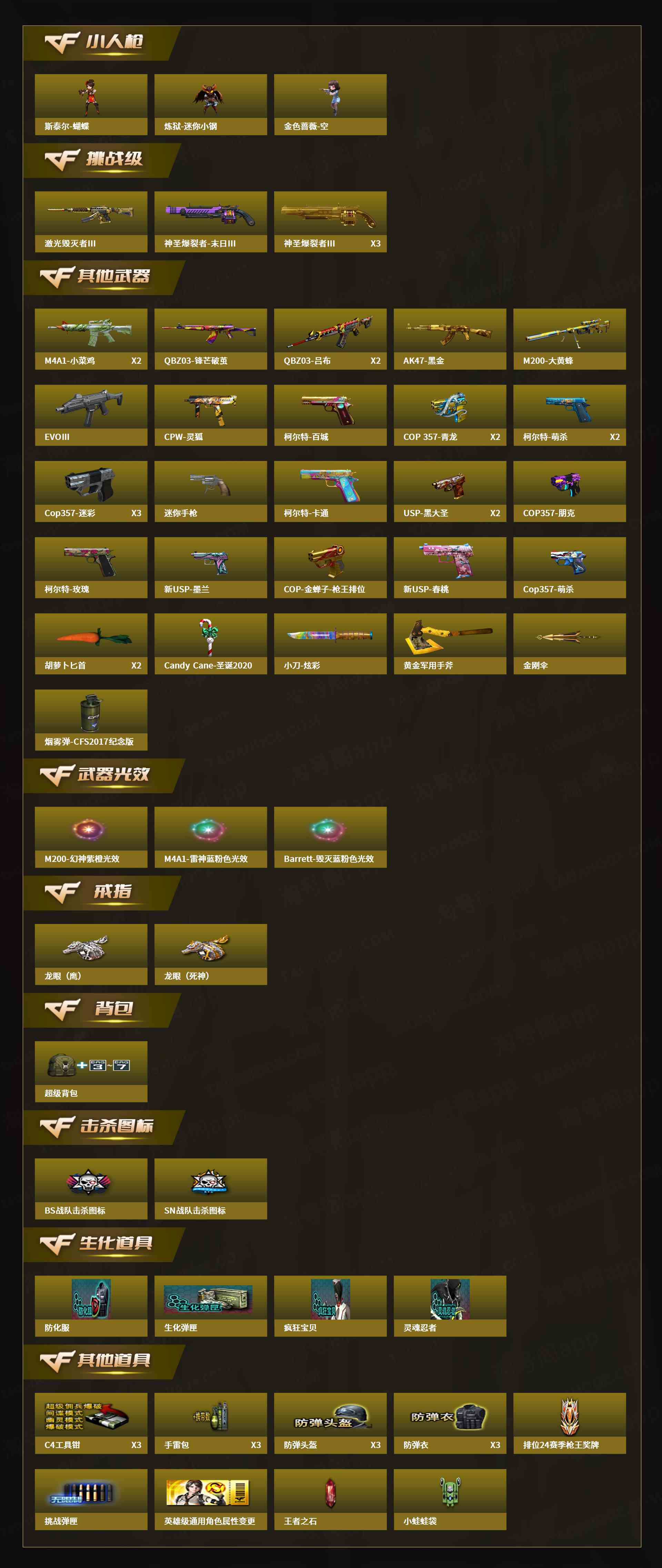Click the Candy Cane-圣诞2020 melee item
662x1568 pixels.
[211, 643]
